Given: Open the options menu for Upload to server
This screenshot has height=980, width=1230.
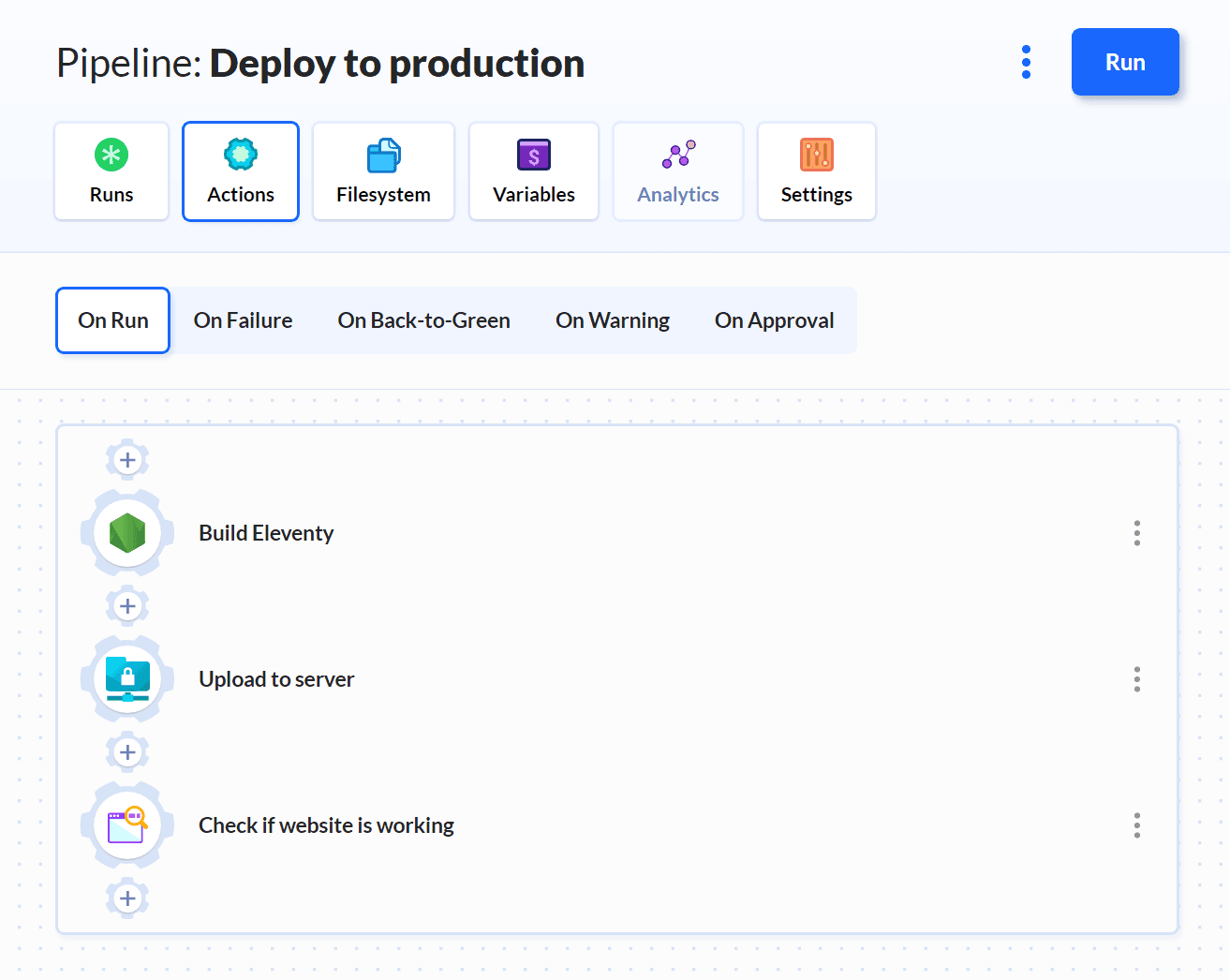Looking at the screenshot, I should coord(1136,678).
